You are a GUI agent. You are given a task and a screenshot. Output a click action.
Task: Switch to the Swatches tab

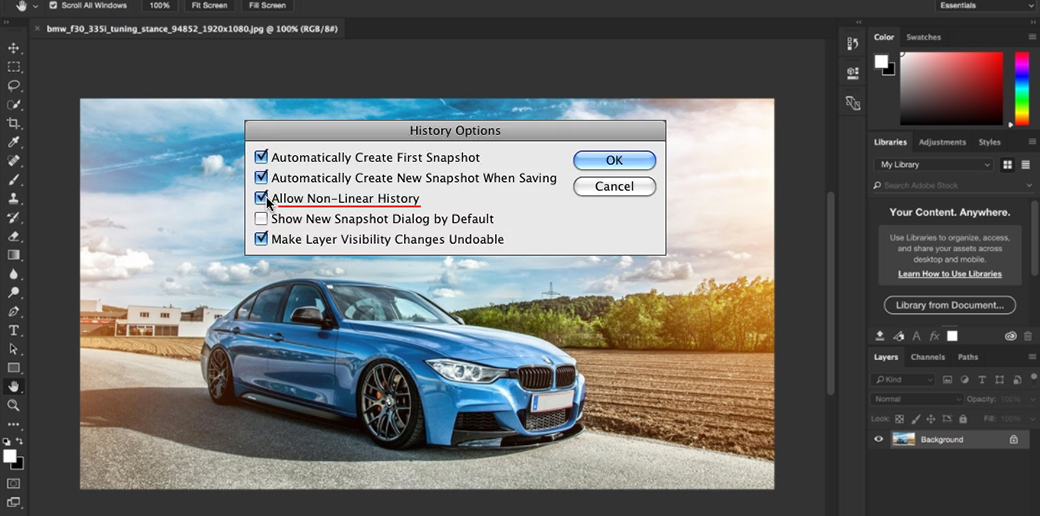(x=923, y=37)
